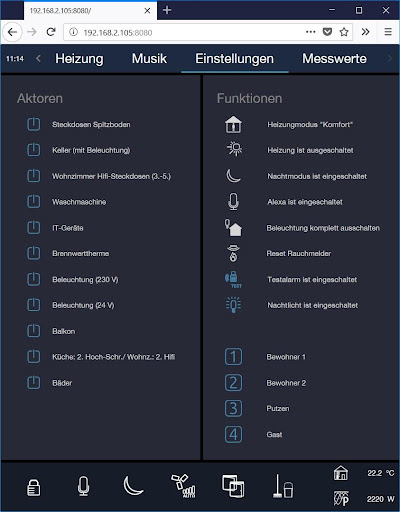
Task: Click the broom and bucket cleaning icon
Action: click(x=283, y=486)
